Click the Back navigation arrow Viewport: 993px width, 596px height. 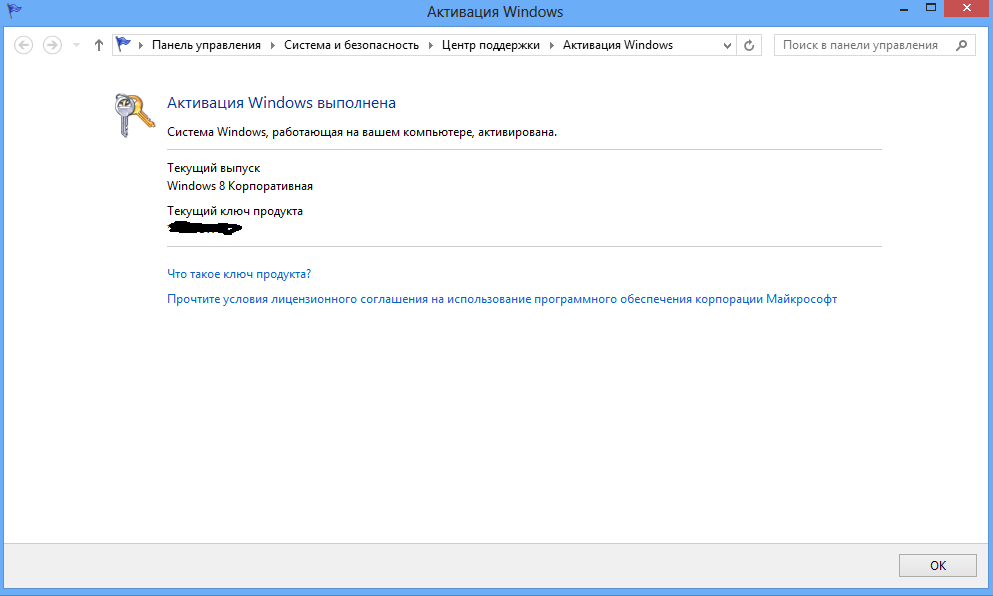coord(23,45)
